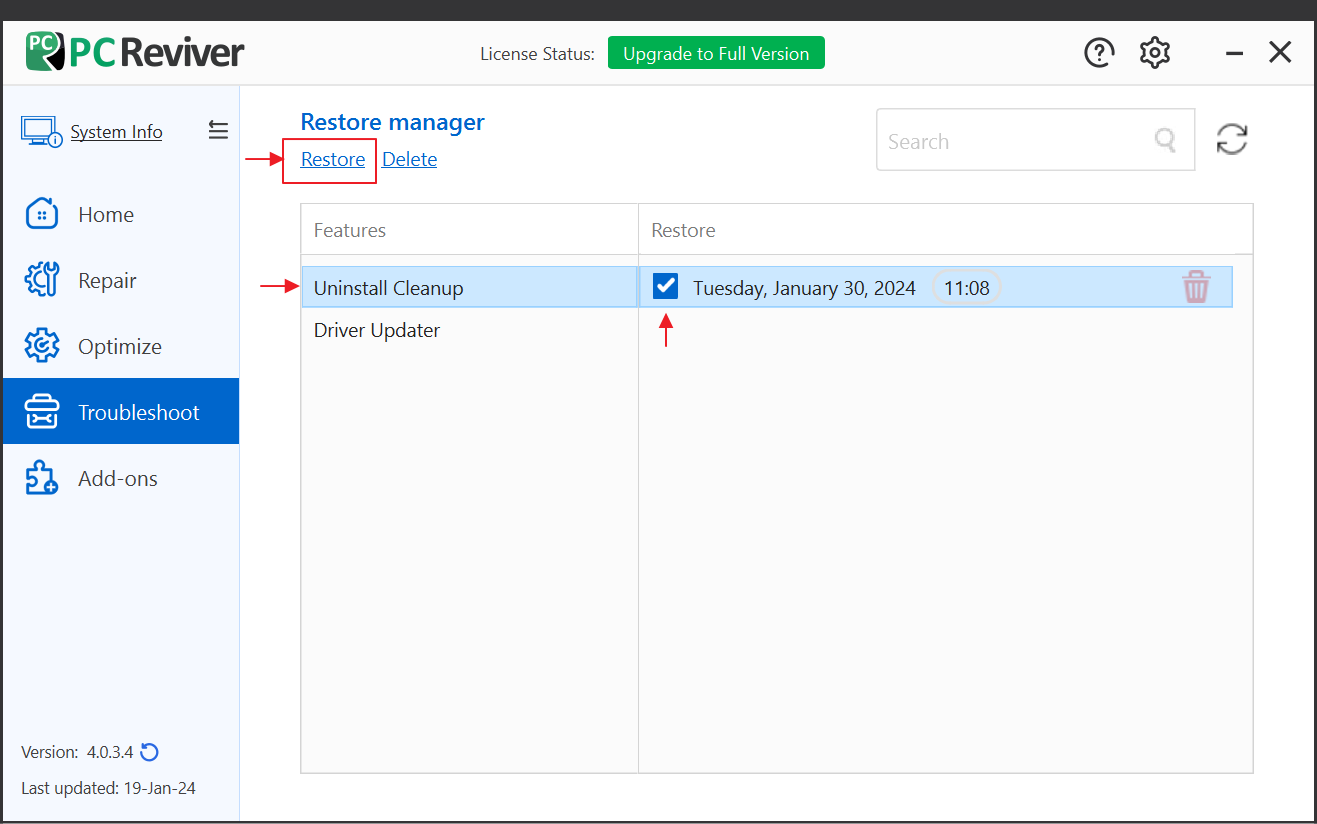Delete restore point with trash icon
Image resolution: width=1317 pixels, height=824 pixels.
[1196, 287]
